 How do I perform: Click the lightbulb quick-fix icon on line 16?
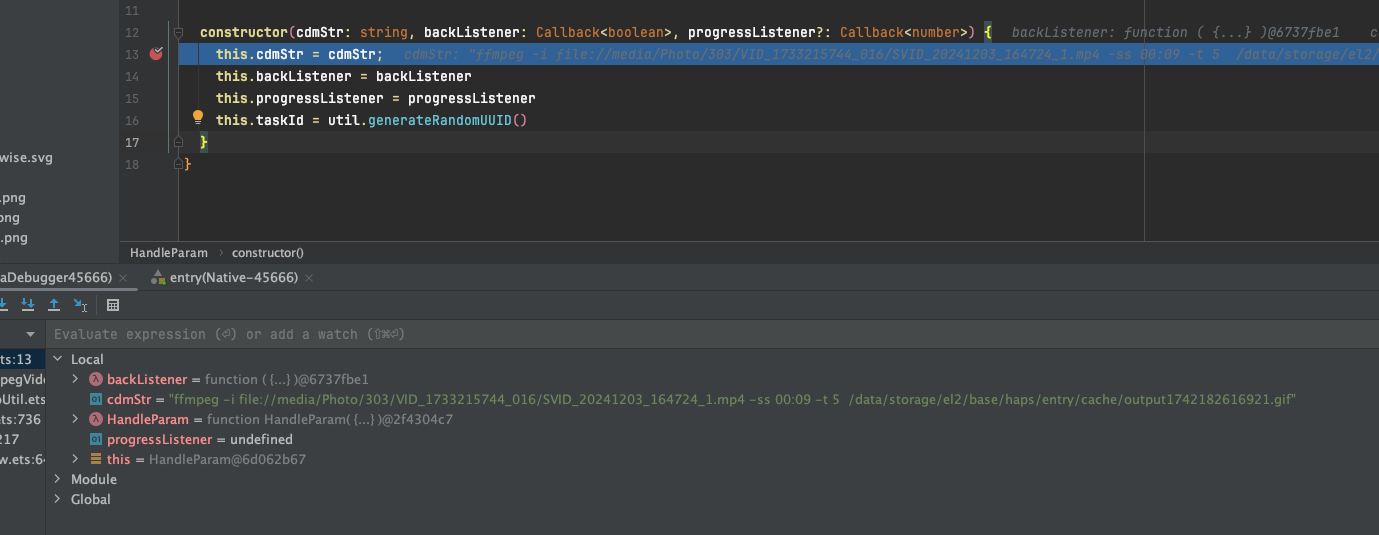coord(198,118)
